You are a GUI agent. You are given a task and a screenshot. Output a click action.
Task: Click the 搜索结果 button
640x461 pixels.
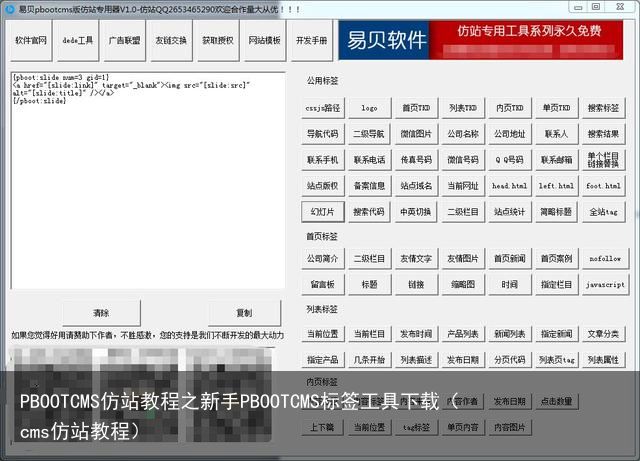point(603,134)
